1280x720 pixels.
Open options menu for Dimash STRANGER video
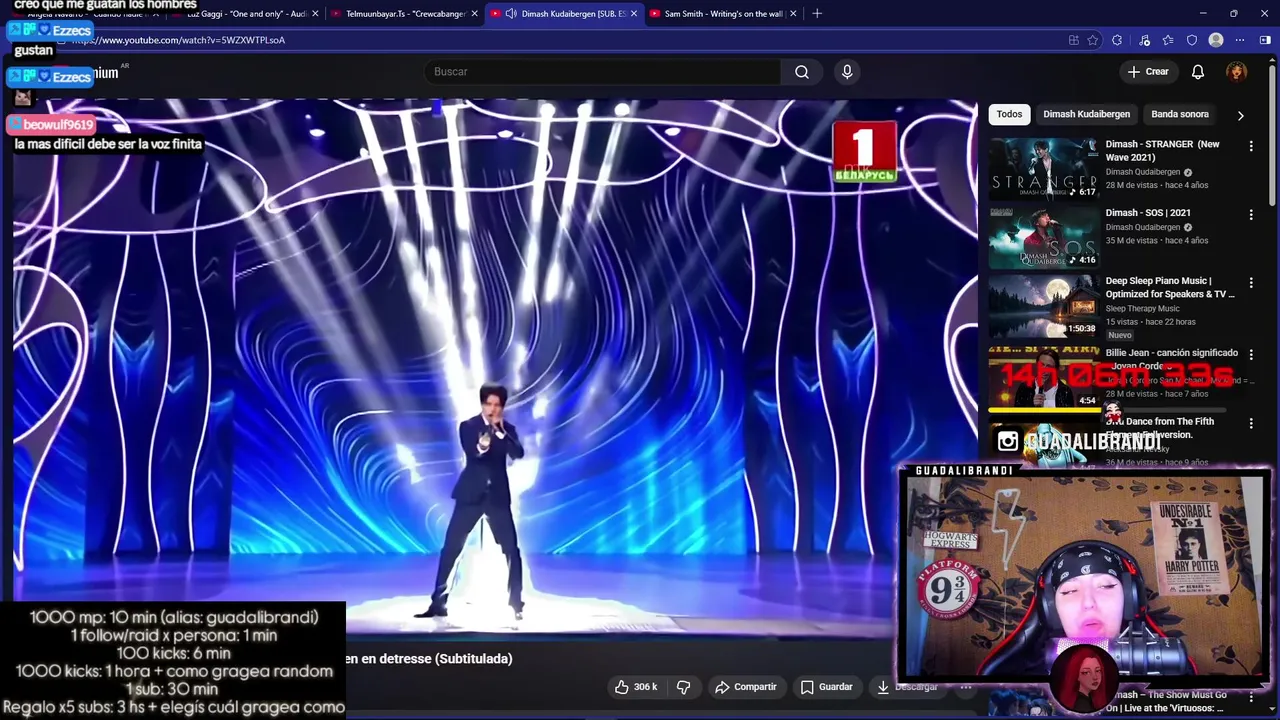point(1250,146)
